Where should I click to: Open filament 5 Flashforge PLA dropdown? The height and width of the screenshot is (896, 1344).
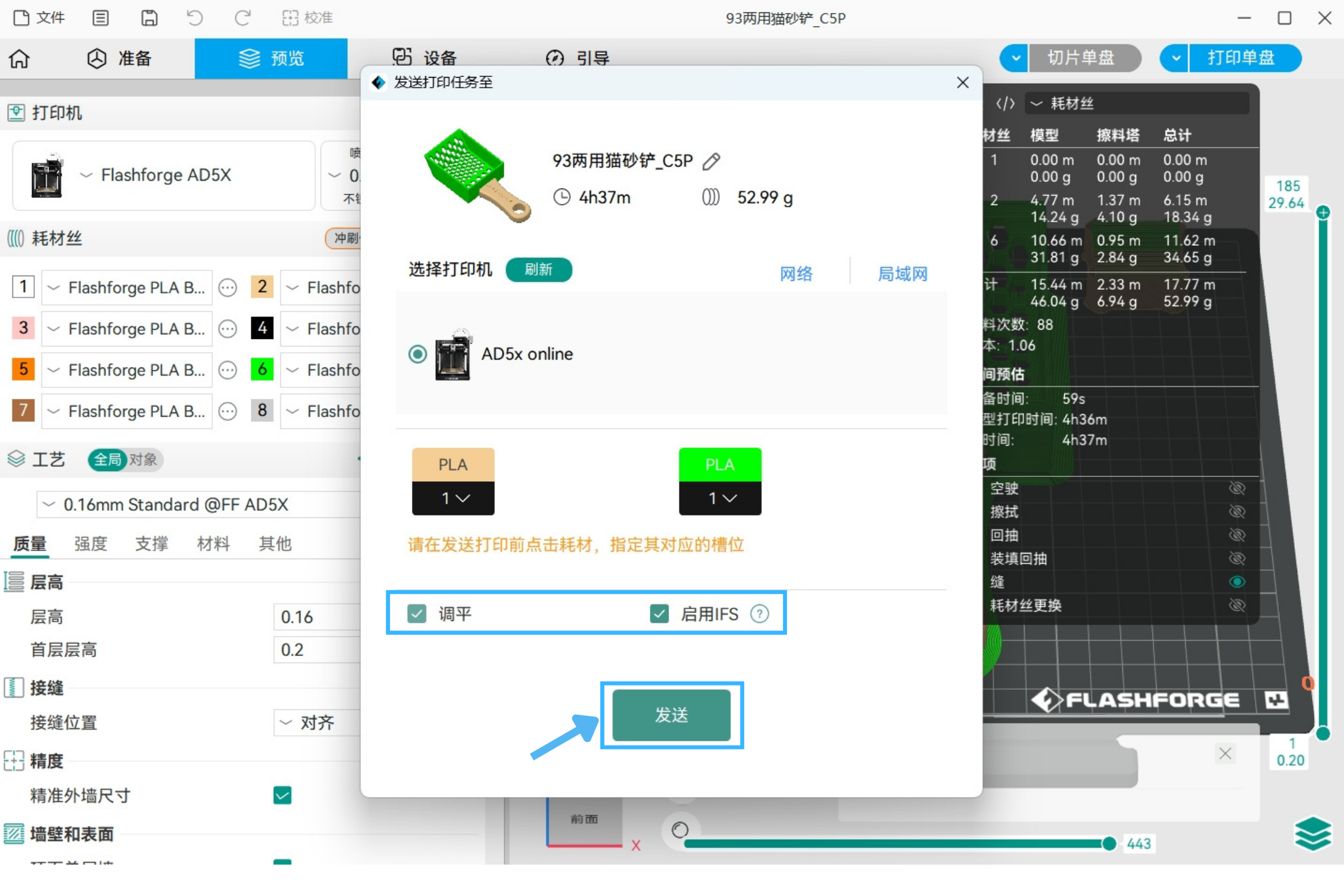(x=127, y=370)
